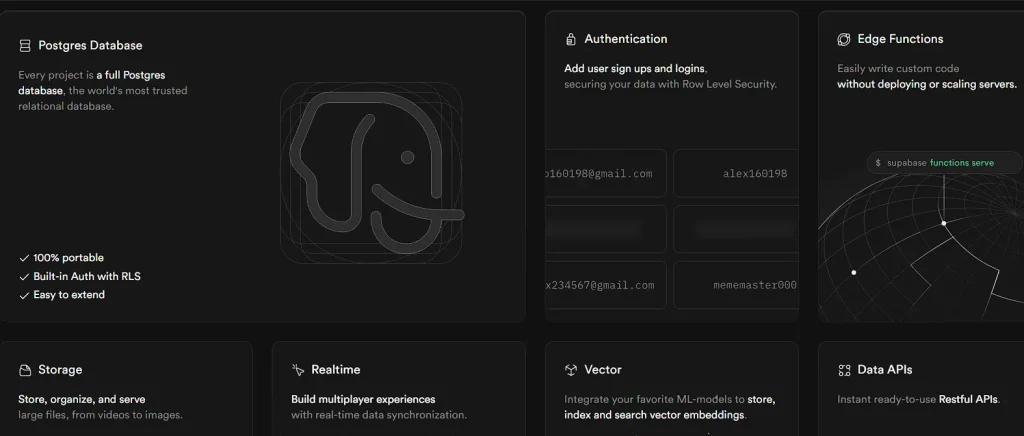Click 'without deploying or scaling servers' text

tap(927, 84)
